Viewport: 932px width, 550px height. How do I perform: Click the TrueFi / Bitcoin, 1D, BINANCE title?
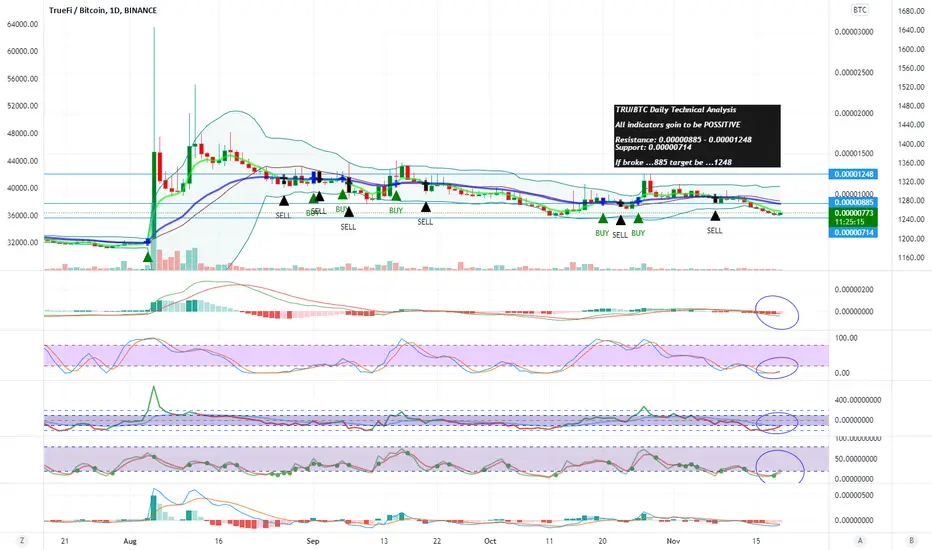pyautogui.click(x=103, y=10)
